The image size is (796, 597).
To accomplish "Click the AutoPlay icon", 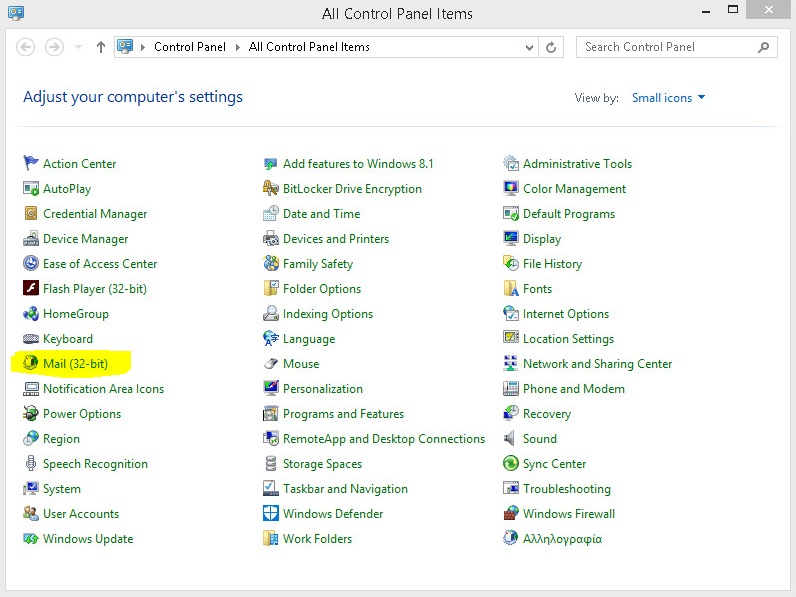I will point(30,188).
